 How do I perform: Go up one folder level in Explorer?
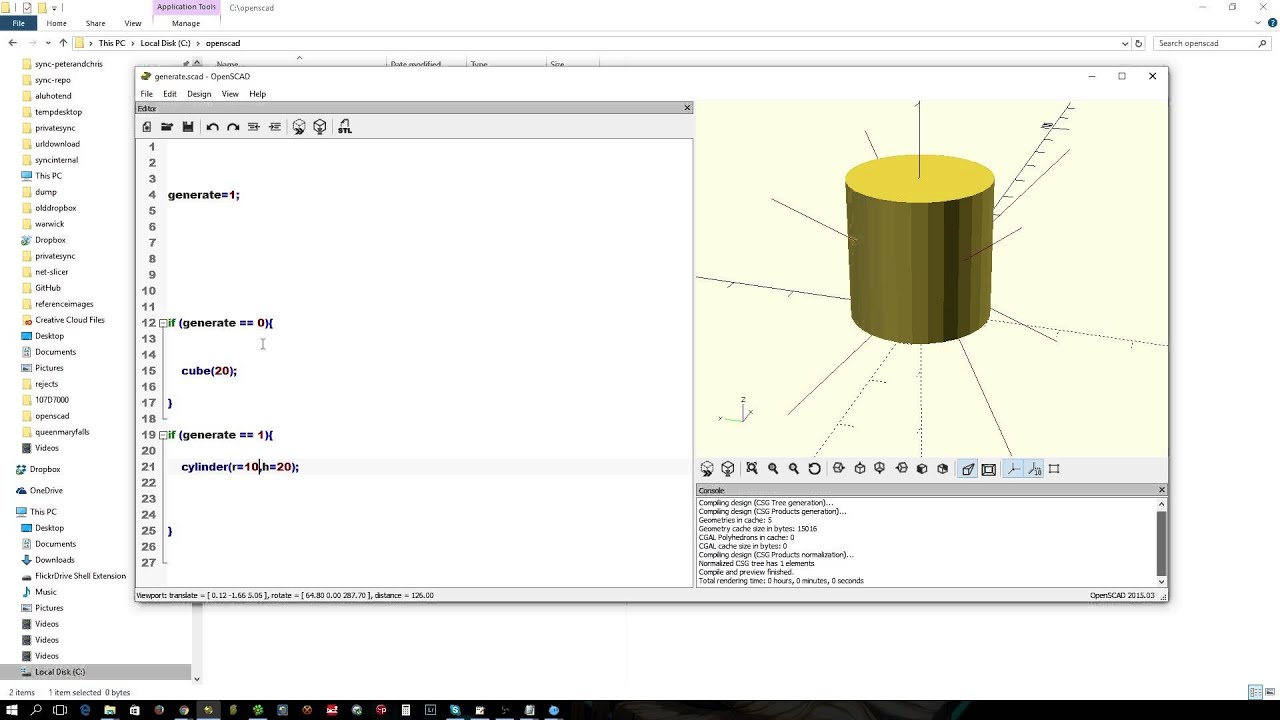[63, 43]
